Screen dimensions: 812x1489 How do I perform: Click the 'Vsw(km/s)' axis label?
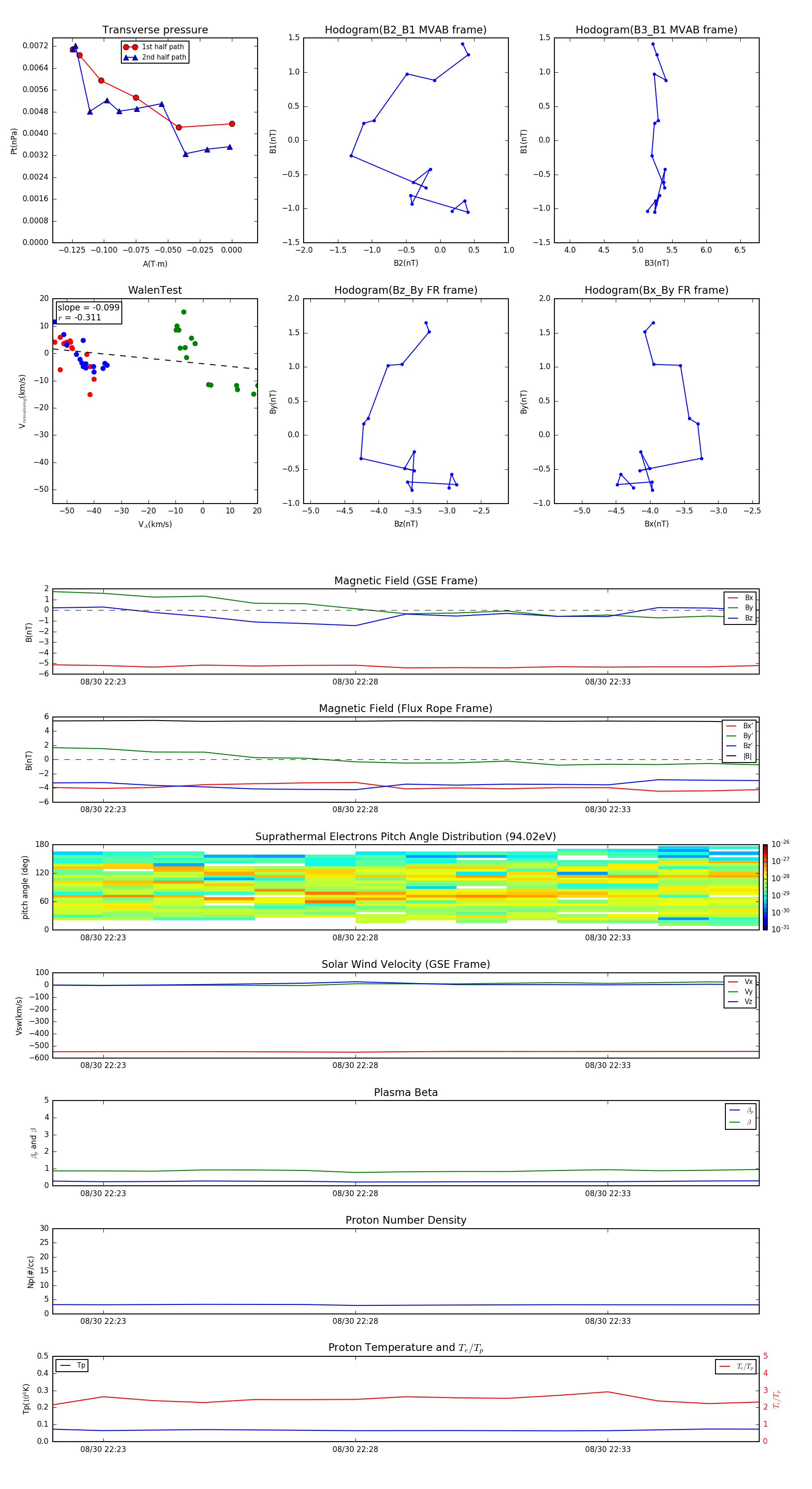18,1016
